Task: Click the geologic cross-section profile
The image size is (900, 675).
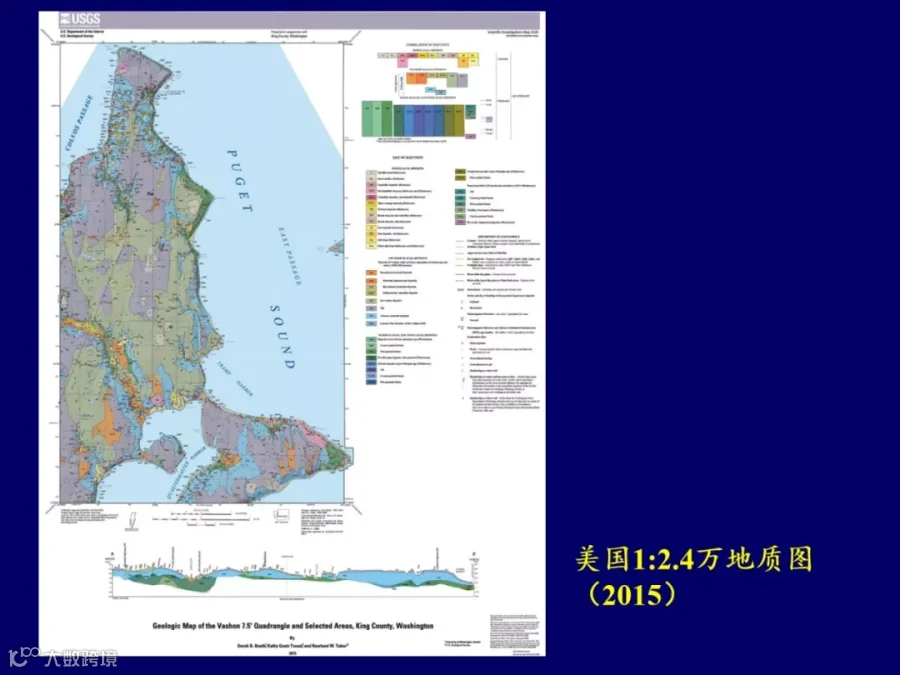Action: coord(293,572)
